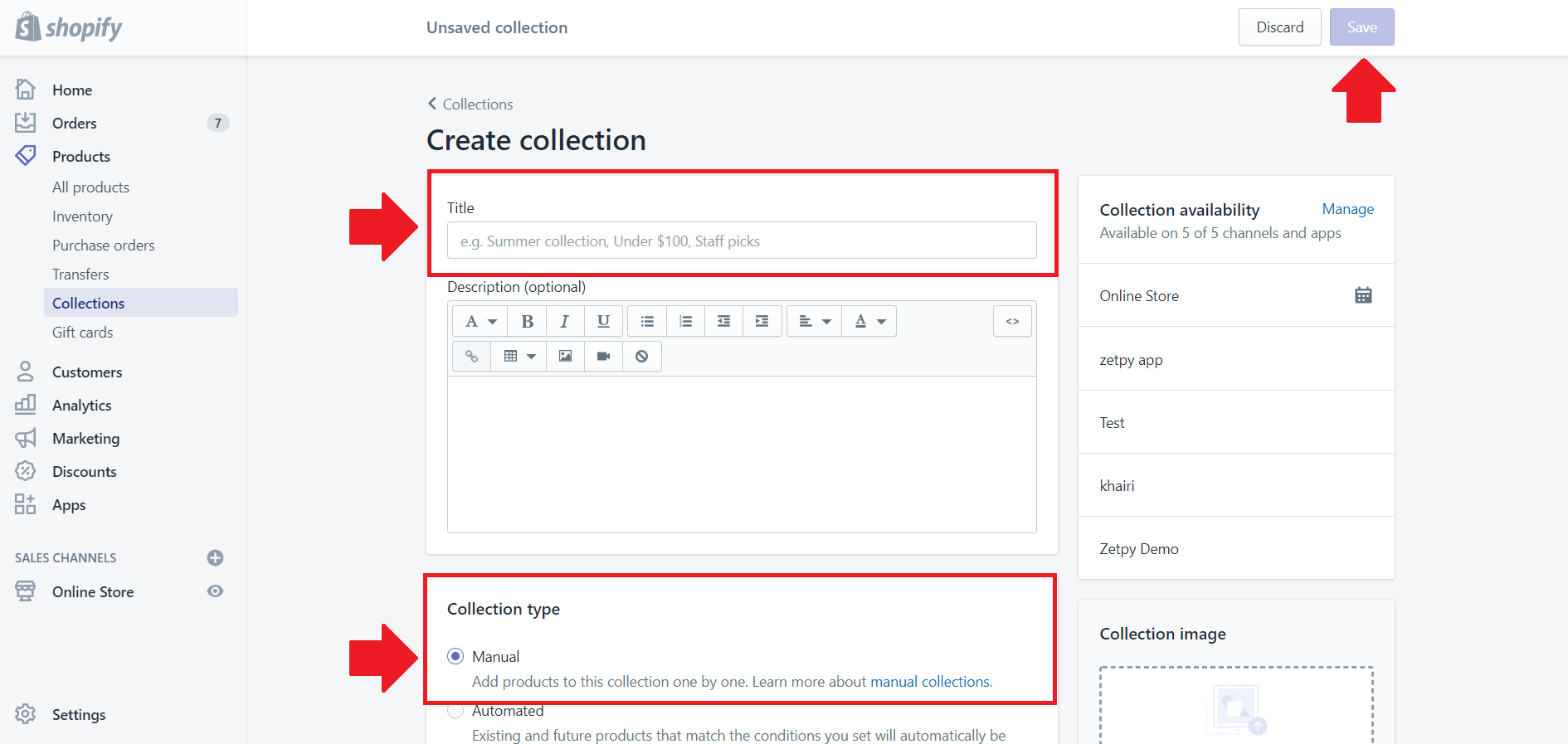Toggle bold formatting in description editor
Screen dimensions: 1568x744
pos(527,321)
